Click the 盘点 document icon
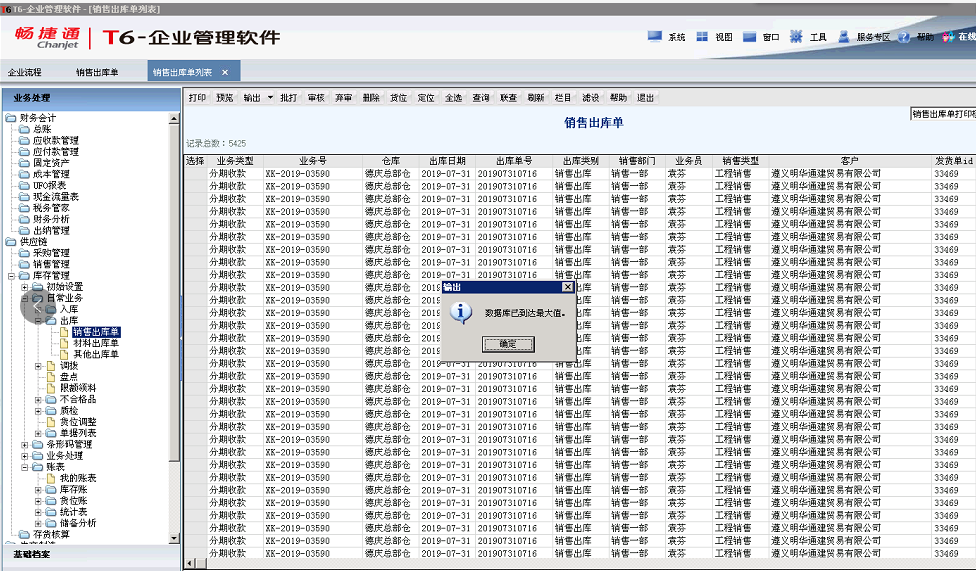976x571 pixels. [x=52, y=377]
